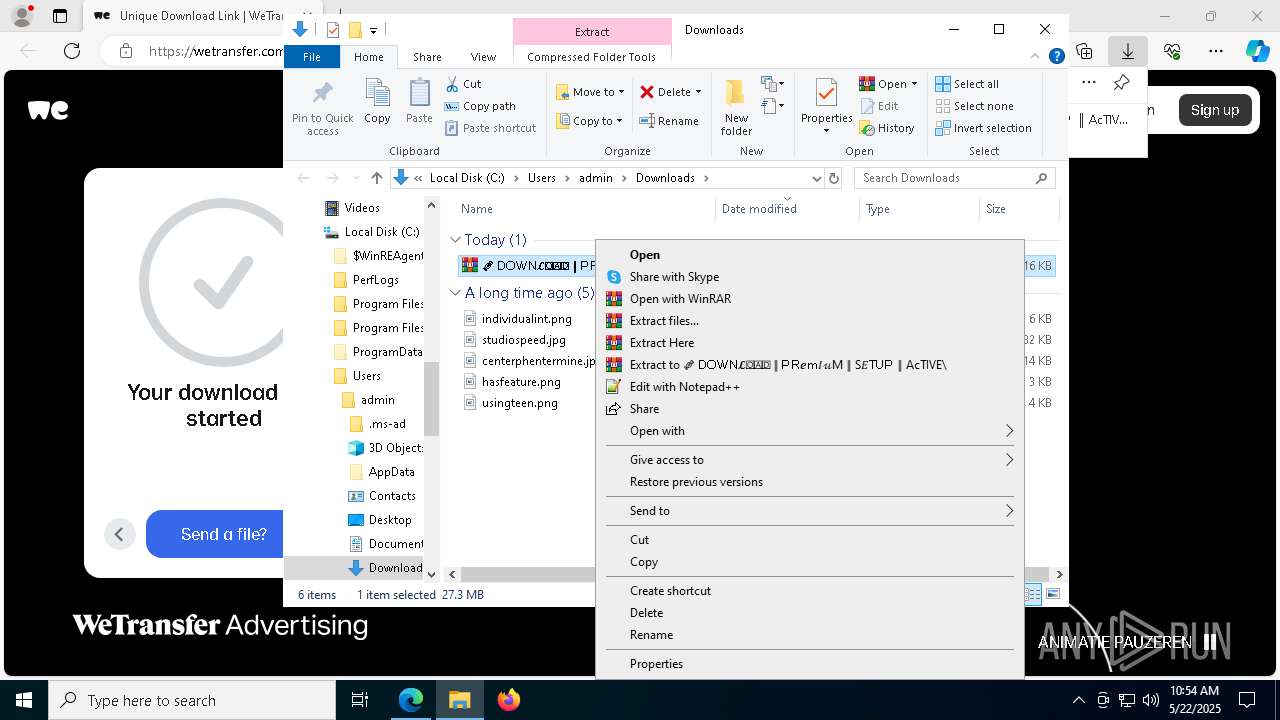Click Copy path in ribbon
The height and width of the screenshot is (720, 1280).
click(480, 106)
